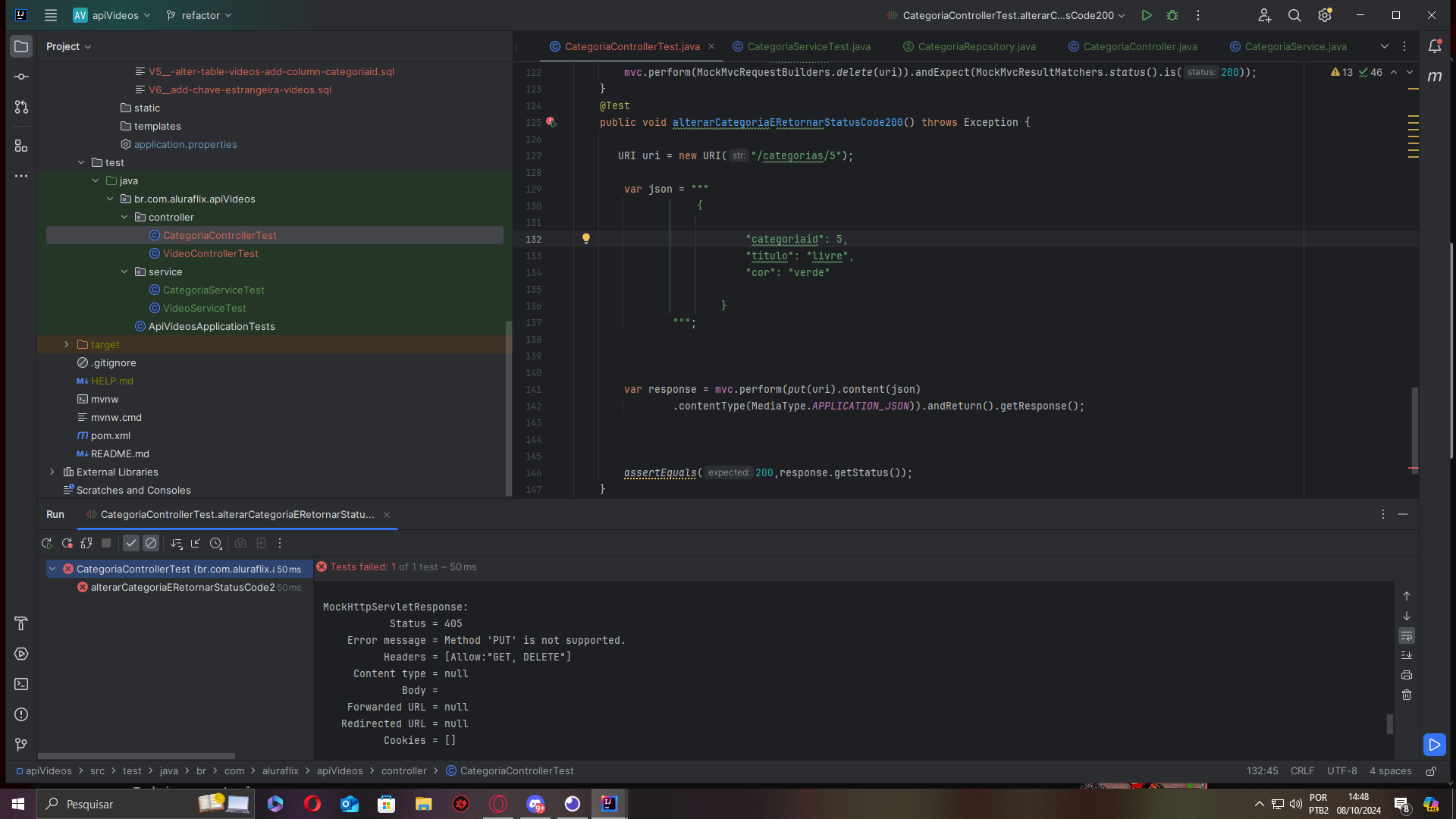Open Code With Me add-user icon
Viewport: 1456px width, 819px height.
[1264, 15]
